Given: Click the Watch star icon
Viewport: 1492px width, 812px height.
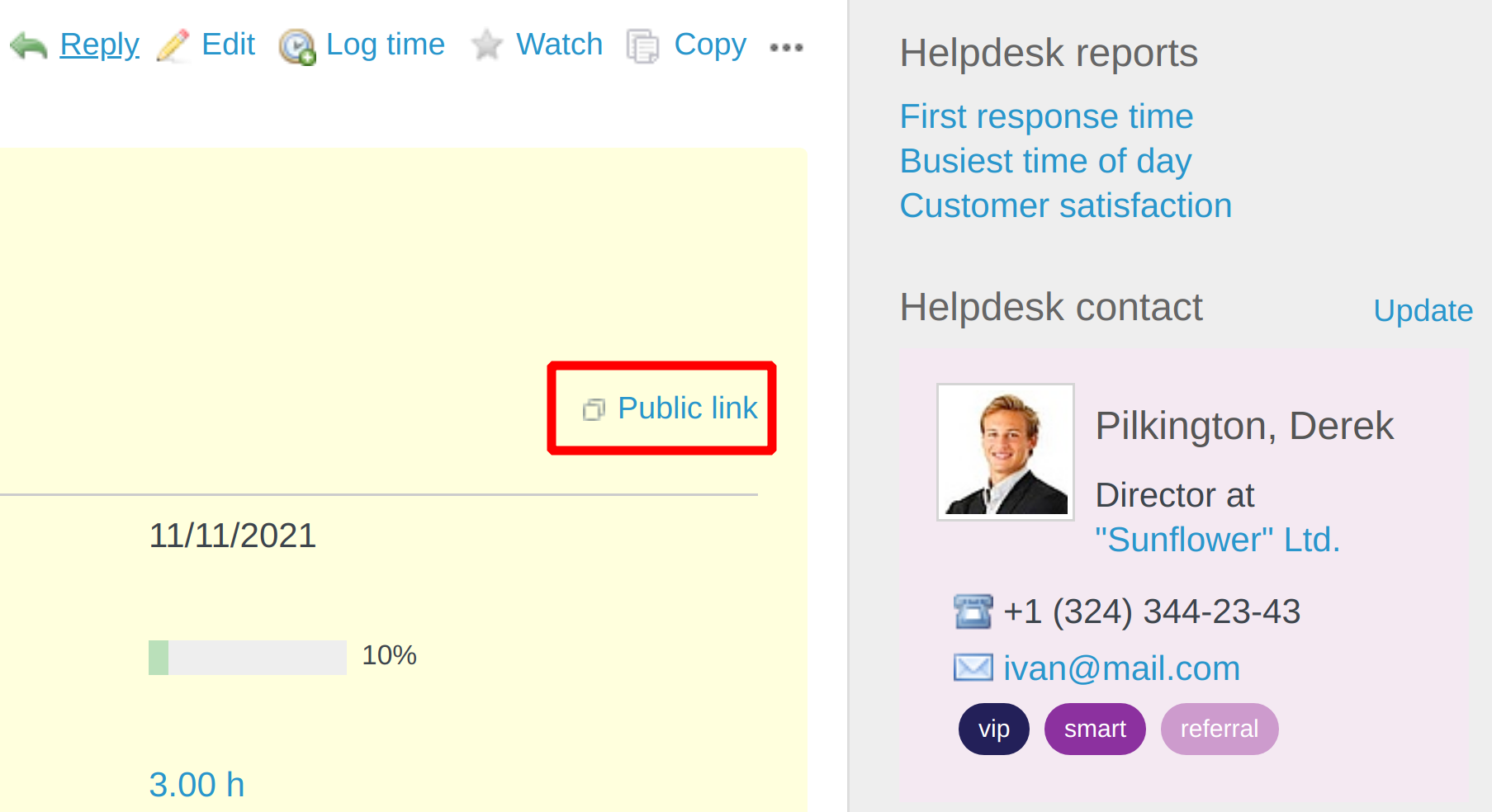Looking at the screenshot, I should tap(487, 45).
